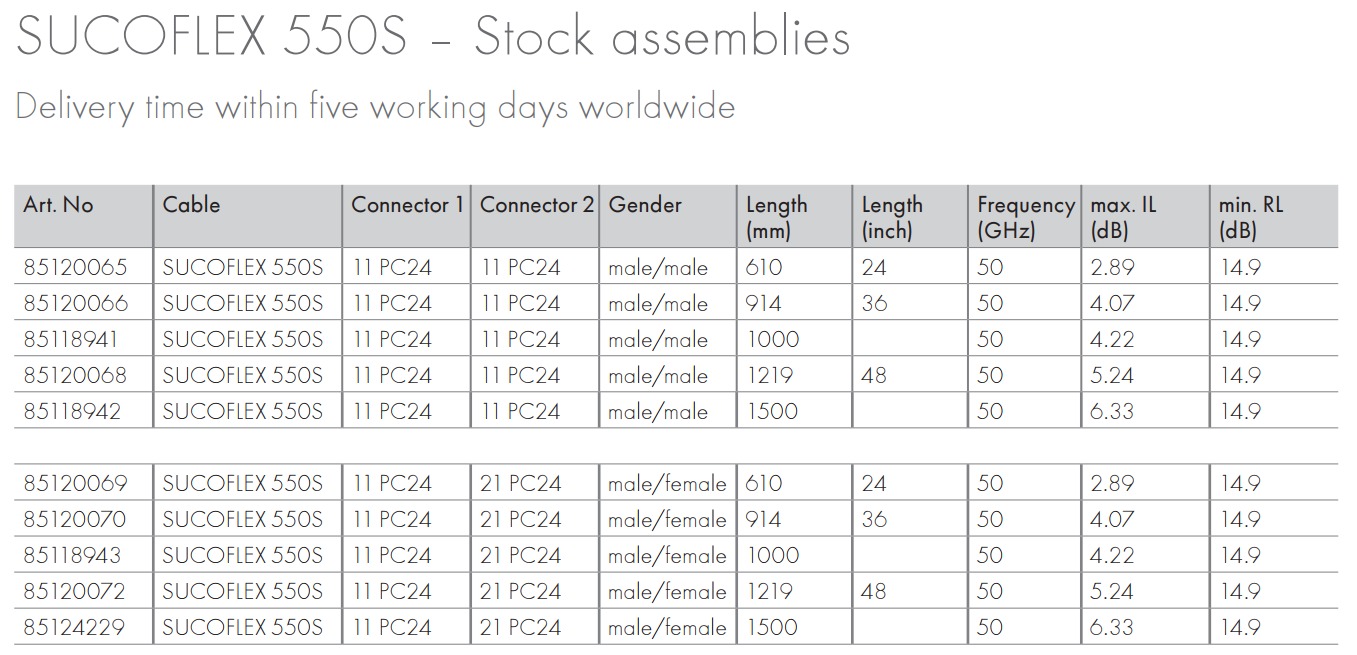Select article number 85120065
The image size is (1357, 655).
click(75, 268)
